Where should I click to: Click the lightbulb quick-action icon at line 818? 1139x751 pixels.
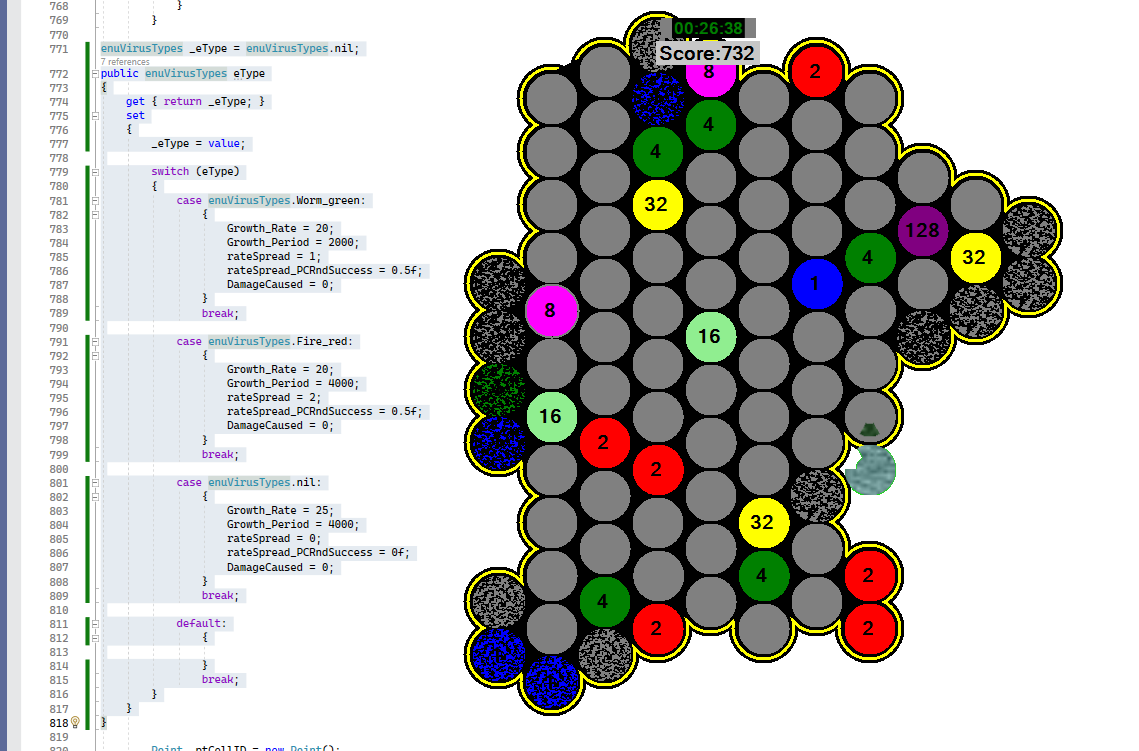75,723
